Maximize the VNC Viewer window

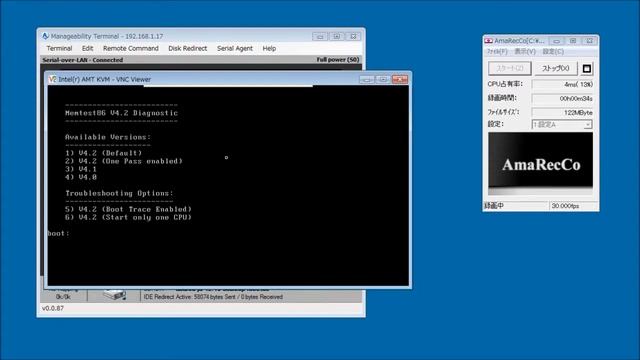click(x=383, y=79)
